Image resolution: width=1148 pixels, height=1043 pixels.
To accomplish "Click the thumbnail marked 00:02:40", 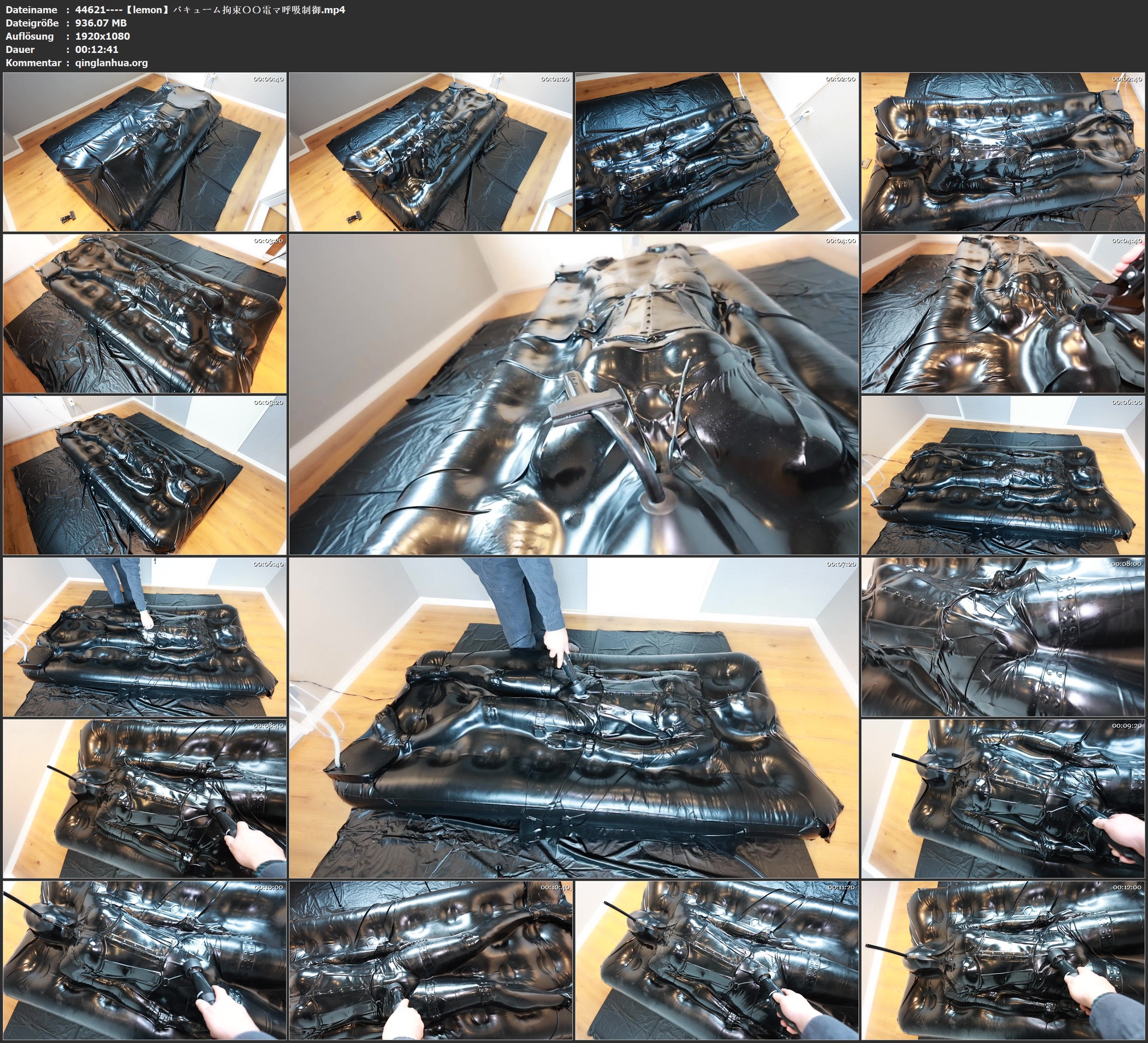I will 1003,152.
